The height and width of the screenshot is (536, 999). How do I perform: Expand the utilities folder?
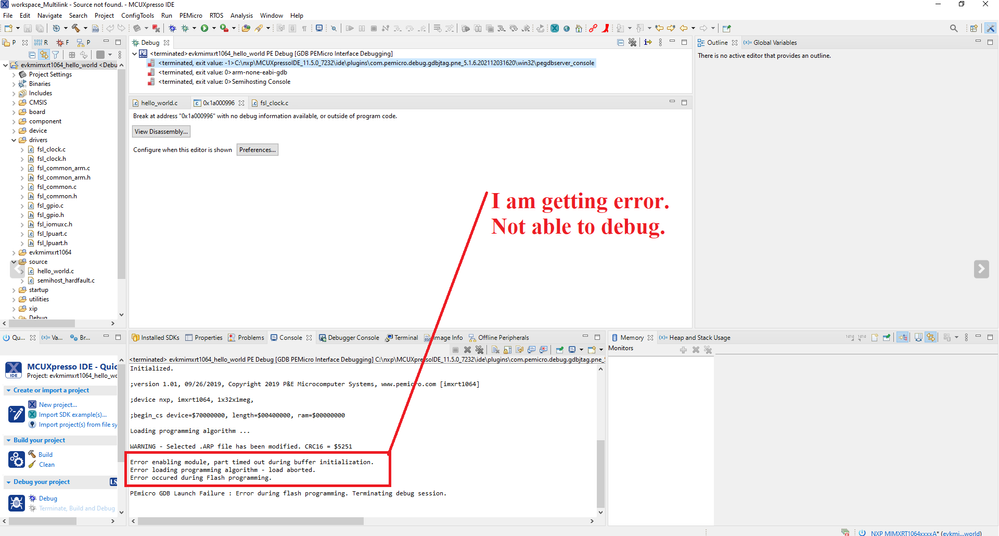14,300
